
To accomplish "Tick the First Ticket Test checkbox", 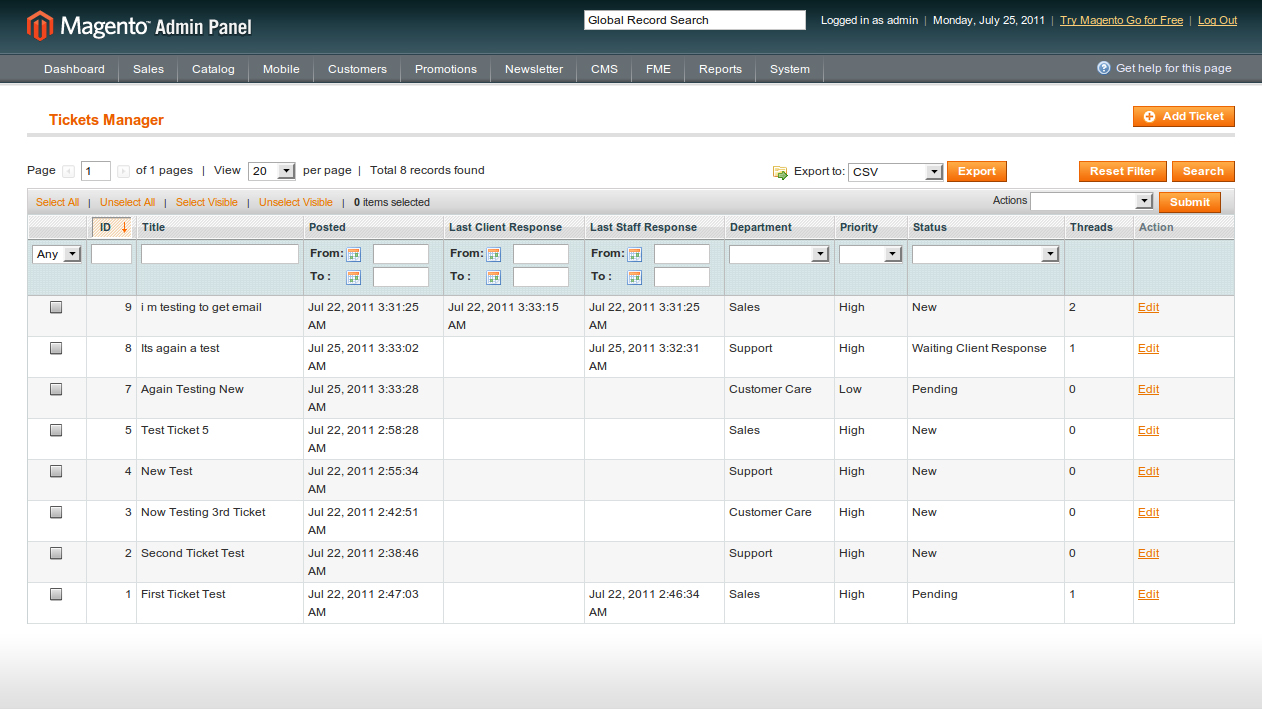I will (x=56, y=594).
